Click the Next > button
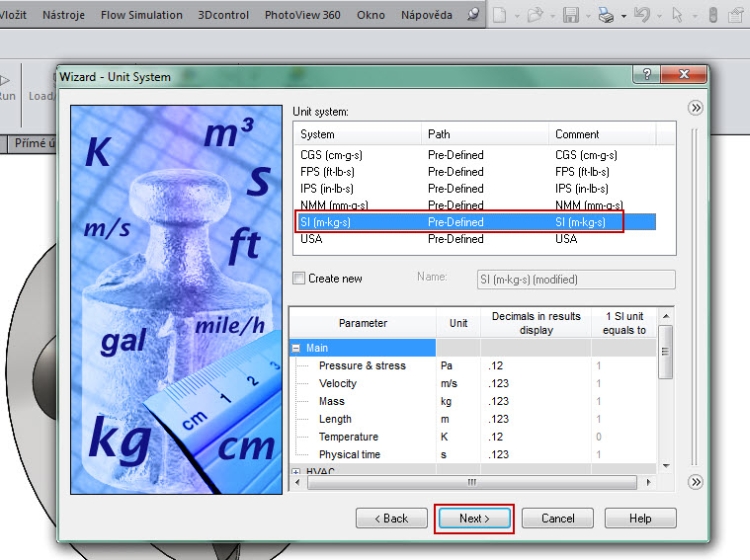This screenshot has height=560, width=750. (x=474, y=518)
